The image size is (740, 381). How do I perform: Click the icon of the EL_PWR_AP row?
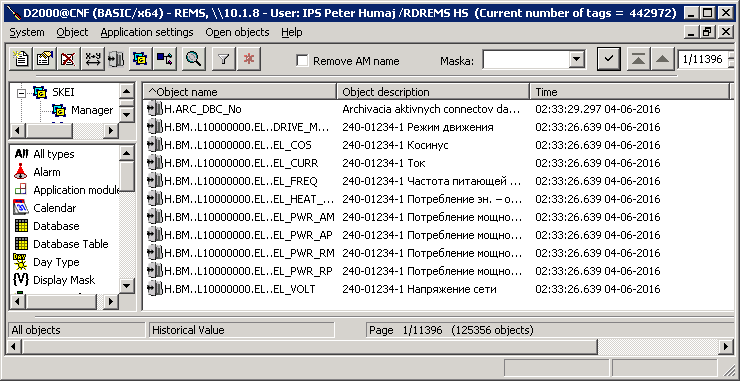click(155, 235)
